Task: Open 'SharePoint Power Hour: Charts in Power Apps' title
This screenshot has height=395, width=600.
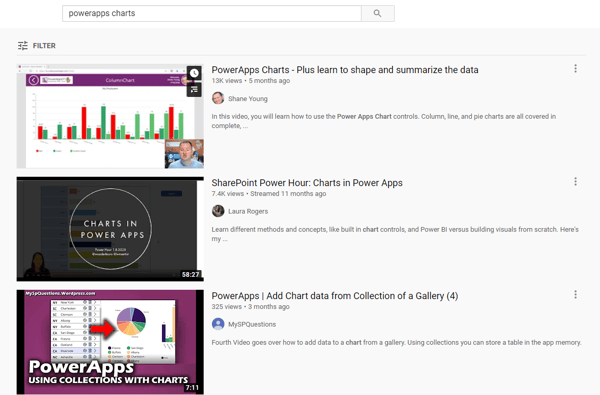Action: [x=307, y=183]
